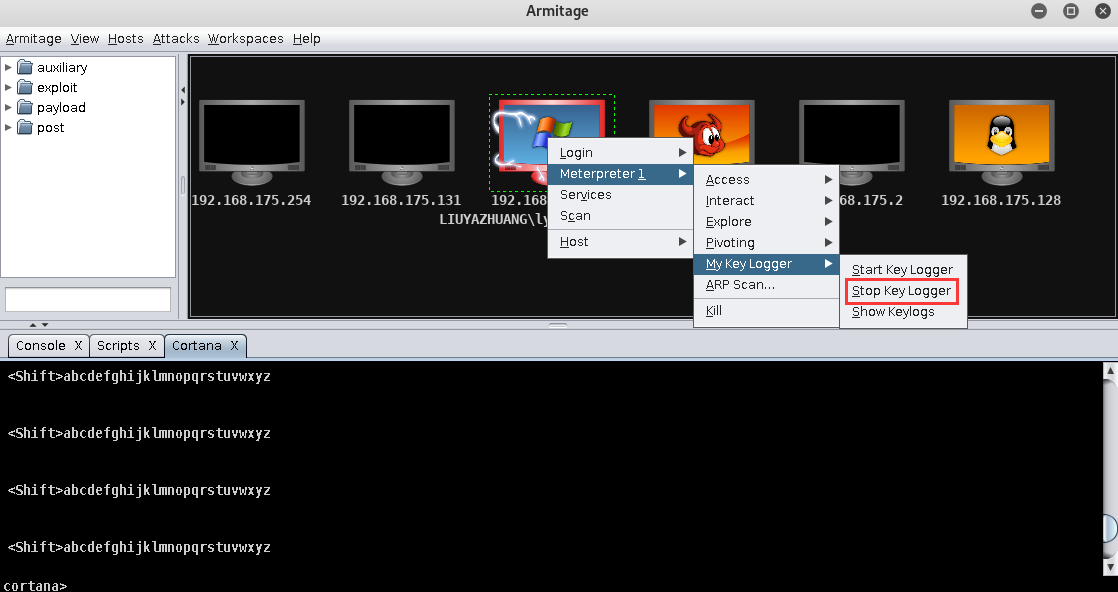Open My Key Logger submenu
The width and height of the screenshot is (1118, 592).
pyautogui.click(x=766, y=264)
